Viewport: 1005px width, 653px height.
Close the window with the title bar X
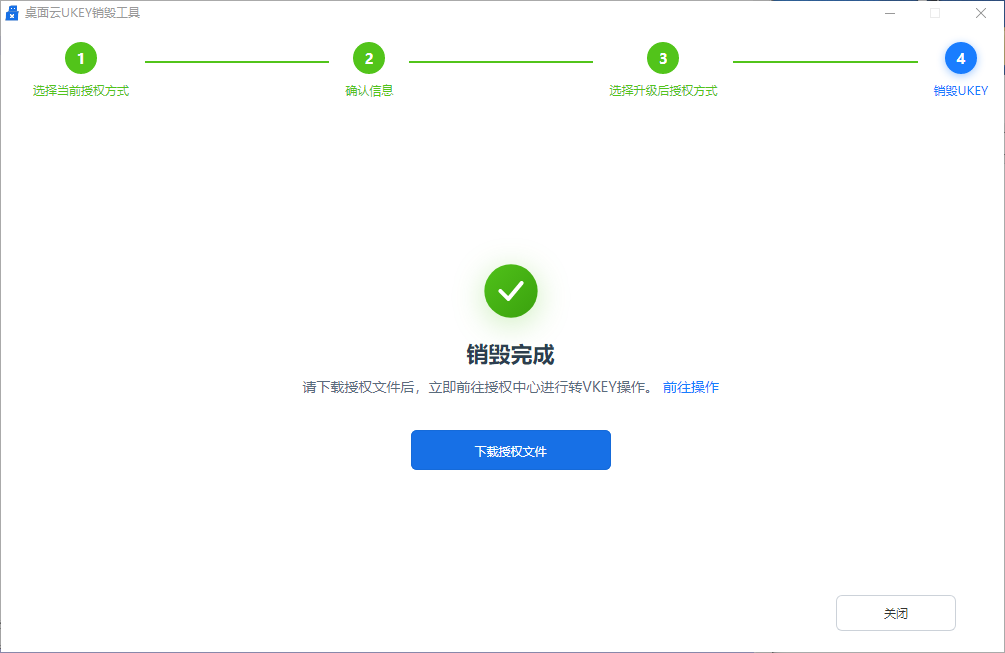click(981, 13)
